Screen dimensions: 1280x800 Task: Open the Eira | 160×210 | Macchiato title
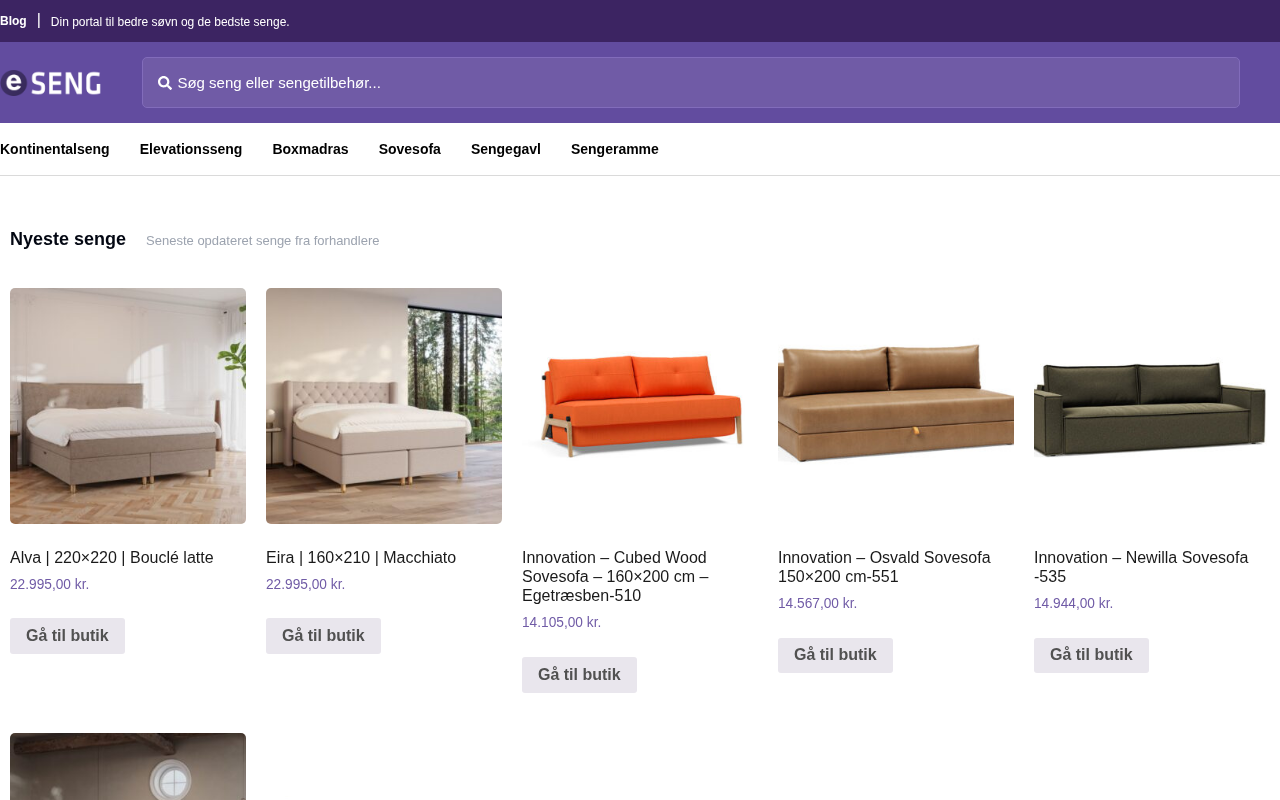pyautogui.click(x=361, y=558)
